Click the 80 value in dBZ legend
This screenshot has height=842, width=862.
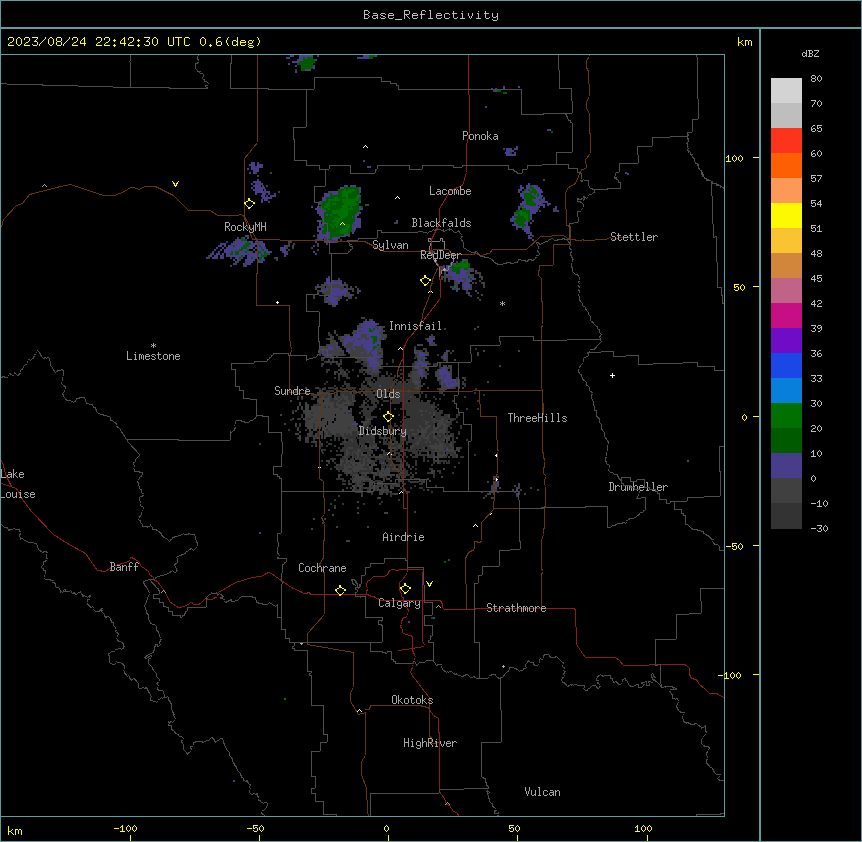(x=816, y=79)
